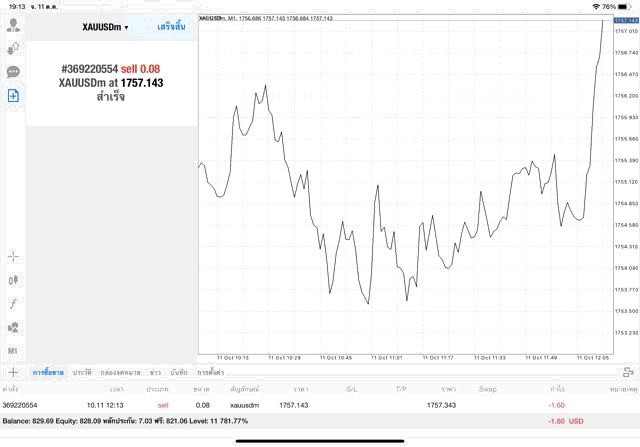Open the indicators function icon
Viewport: 640px width, 447px height.
pyautogui.click(x=14, y=303)
